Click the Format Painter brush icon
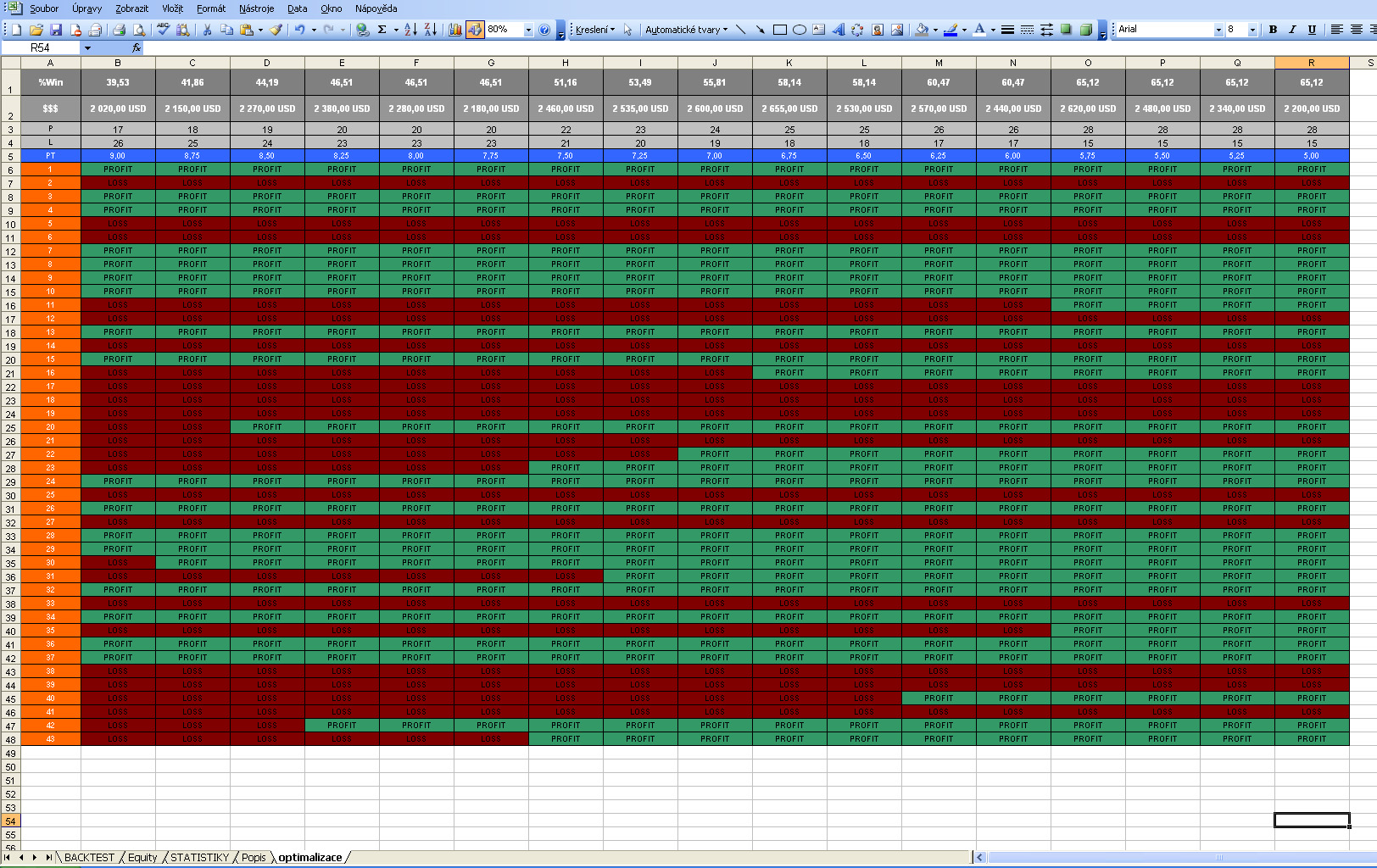 [x=276, y=30]
